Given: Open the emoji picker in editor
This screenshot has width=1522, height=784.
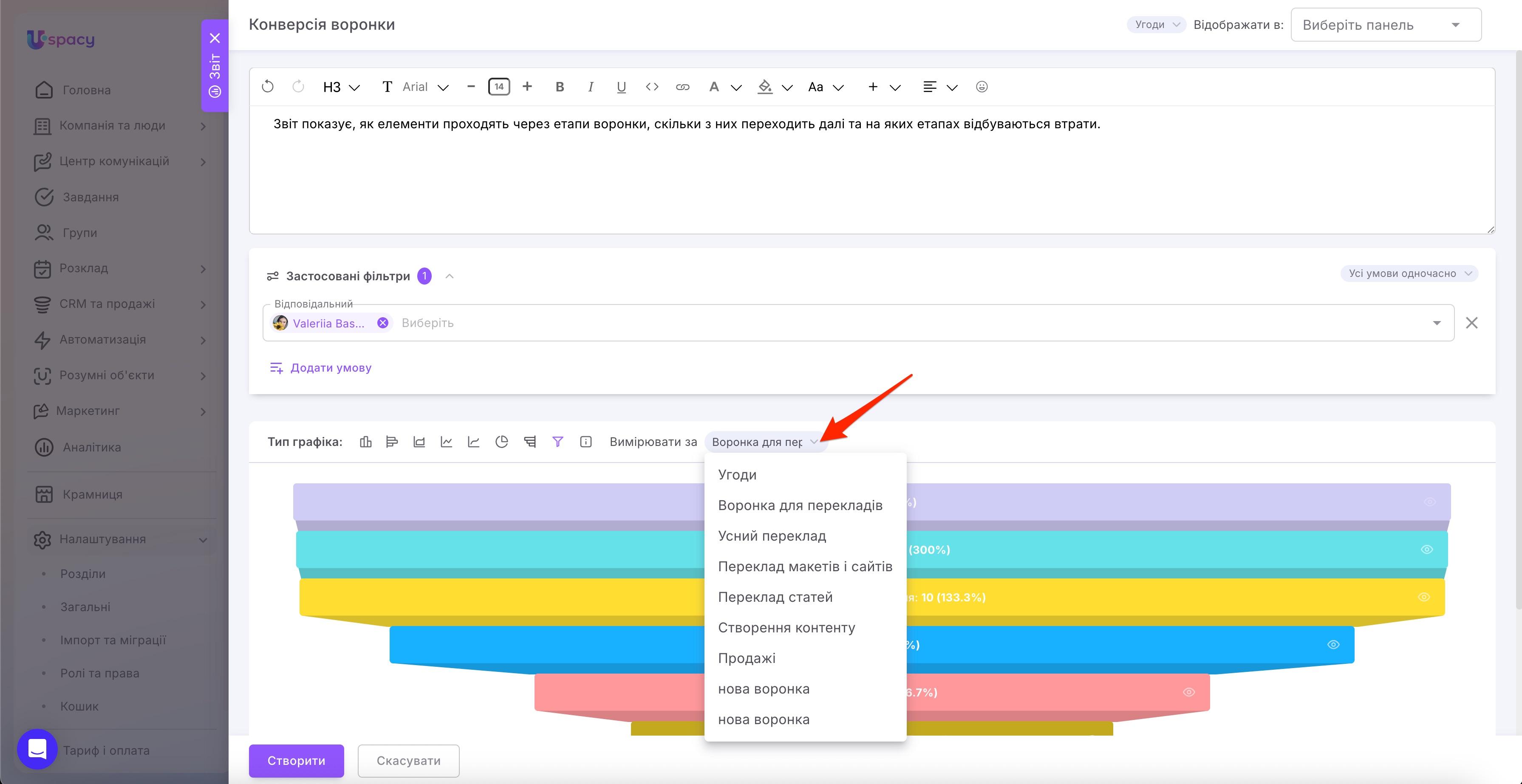Looking at the screenshot, I should coord(982,87).
